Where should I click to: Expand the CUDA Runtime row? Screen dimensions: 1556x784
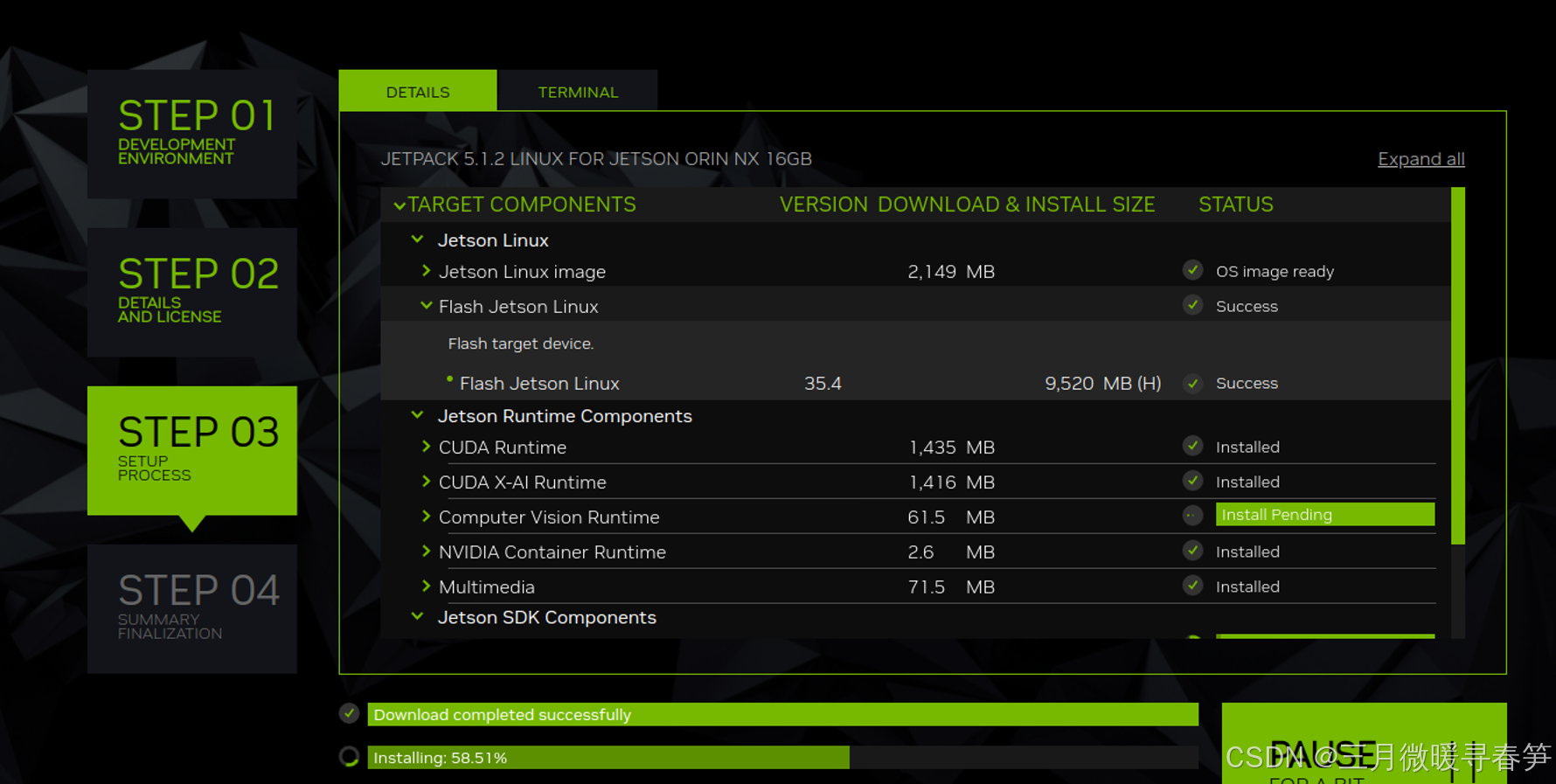tap(426, 447)
